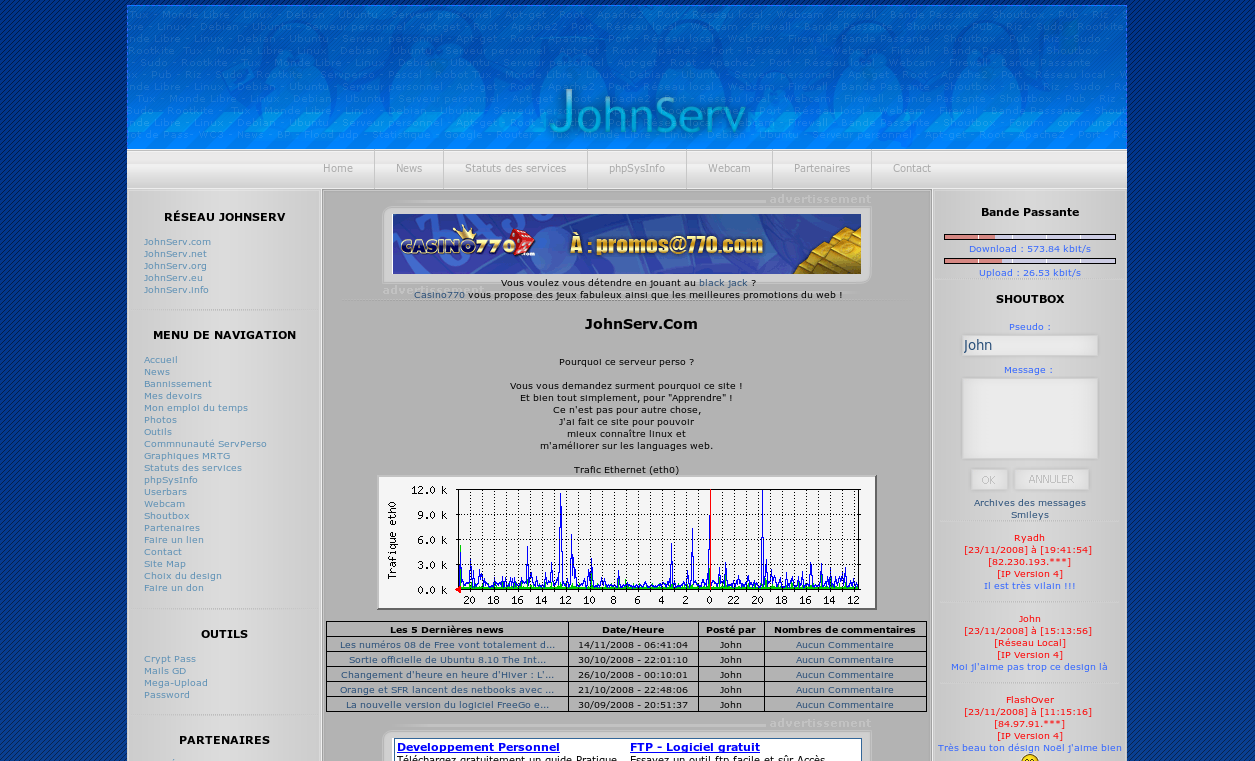The height and width of the screenshot is (761, 1255).
Task: Open the Crypt Pass tool link
Action: tap(170, 659)
